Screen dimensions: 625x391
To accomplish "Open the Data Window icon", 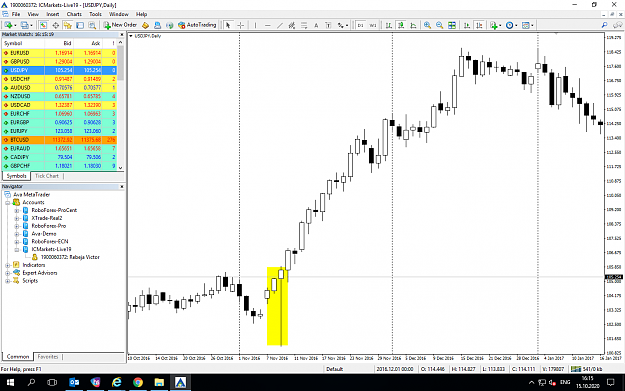I will tap(55, 25).
